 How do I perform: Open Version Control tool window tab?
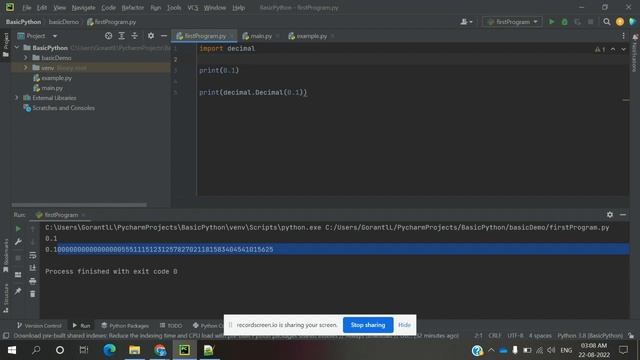click(x=39, y=325)
